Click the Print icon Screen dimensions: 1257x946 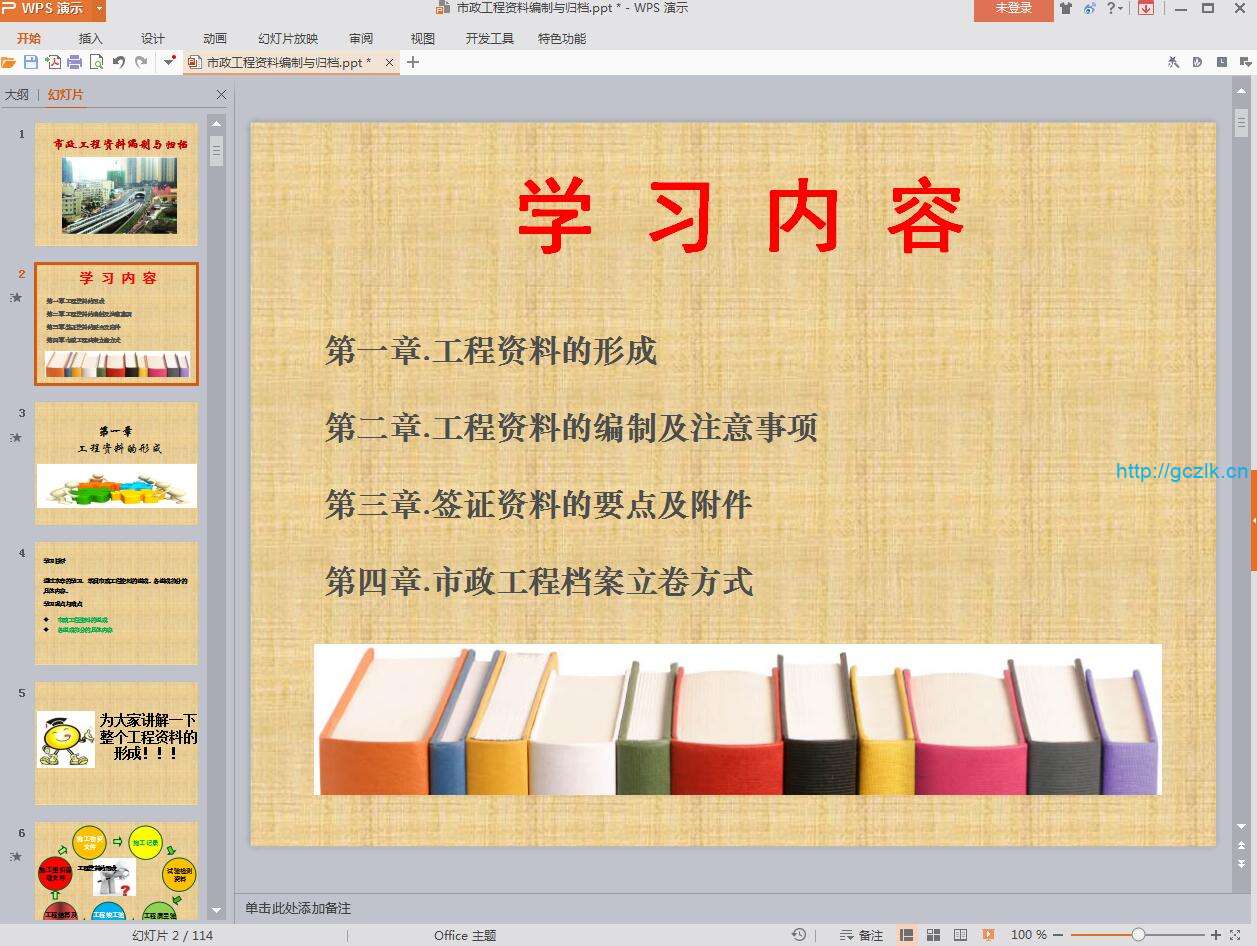pyautogui.click(x=74, y=62)
